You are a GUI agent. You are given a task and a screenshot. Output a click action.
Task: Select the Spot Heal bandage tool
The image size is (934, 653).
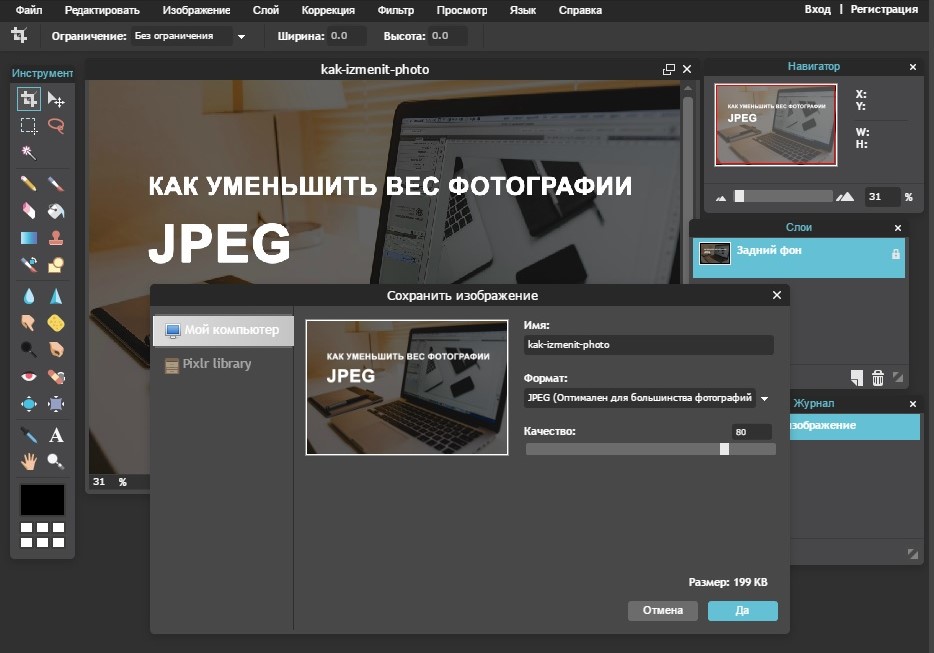[x=56, y=377]
